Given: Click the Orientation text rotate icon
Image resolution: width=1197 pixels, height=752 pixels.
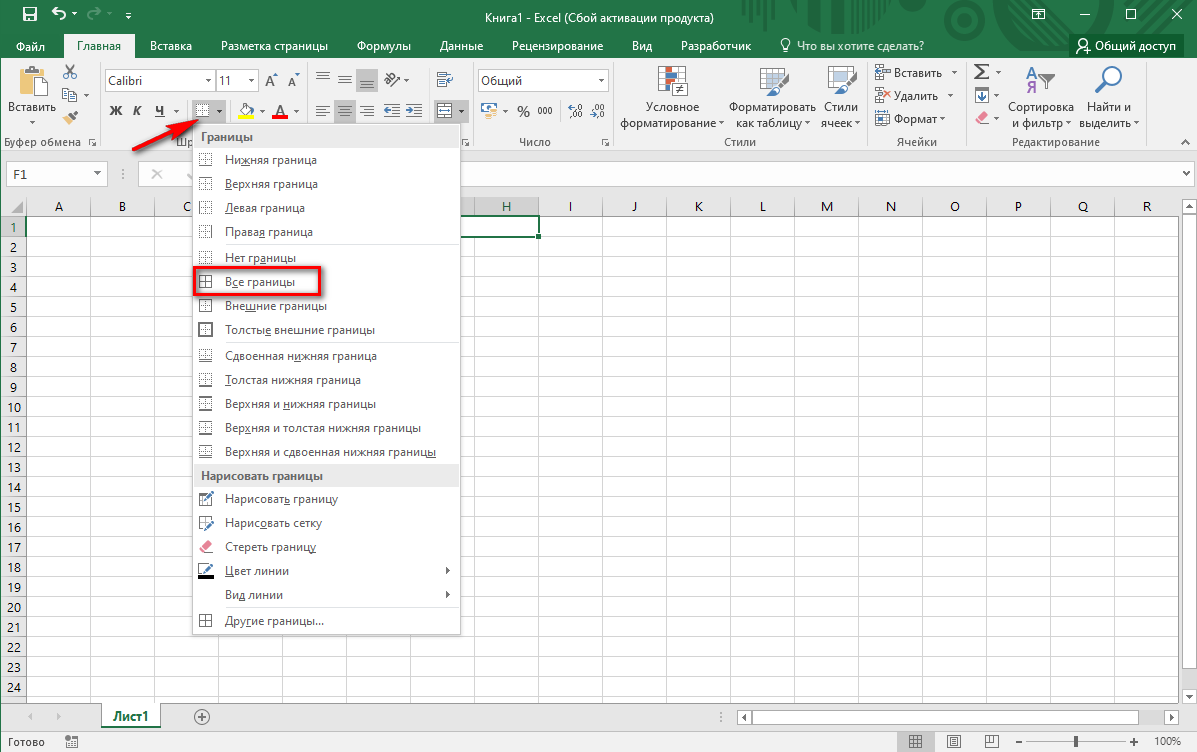Looking at the screenshot, I should (392, 79).
